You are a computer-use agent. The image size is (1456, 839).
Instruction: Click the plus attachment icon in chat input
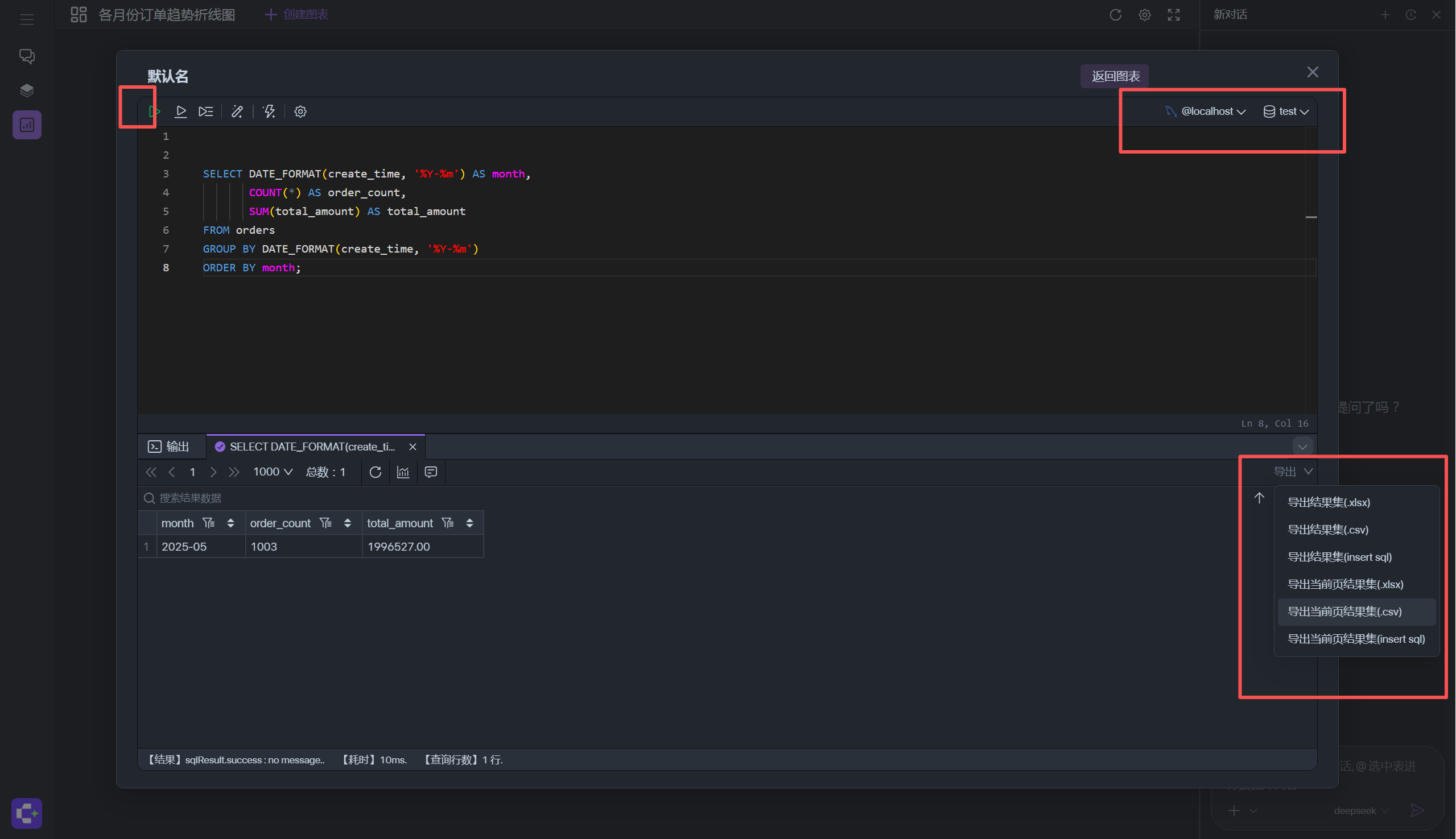(1234, 811)
